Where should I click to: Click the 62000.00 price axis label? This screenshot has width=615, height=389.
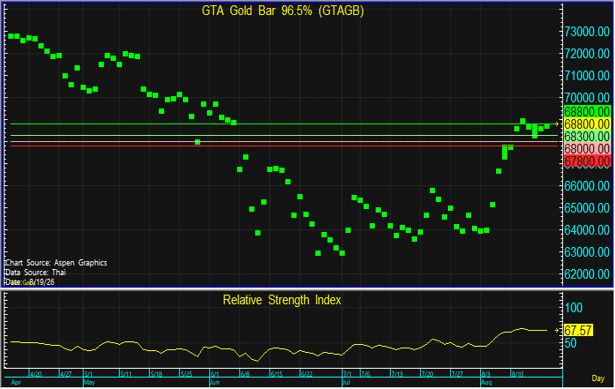point(587,274)
